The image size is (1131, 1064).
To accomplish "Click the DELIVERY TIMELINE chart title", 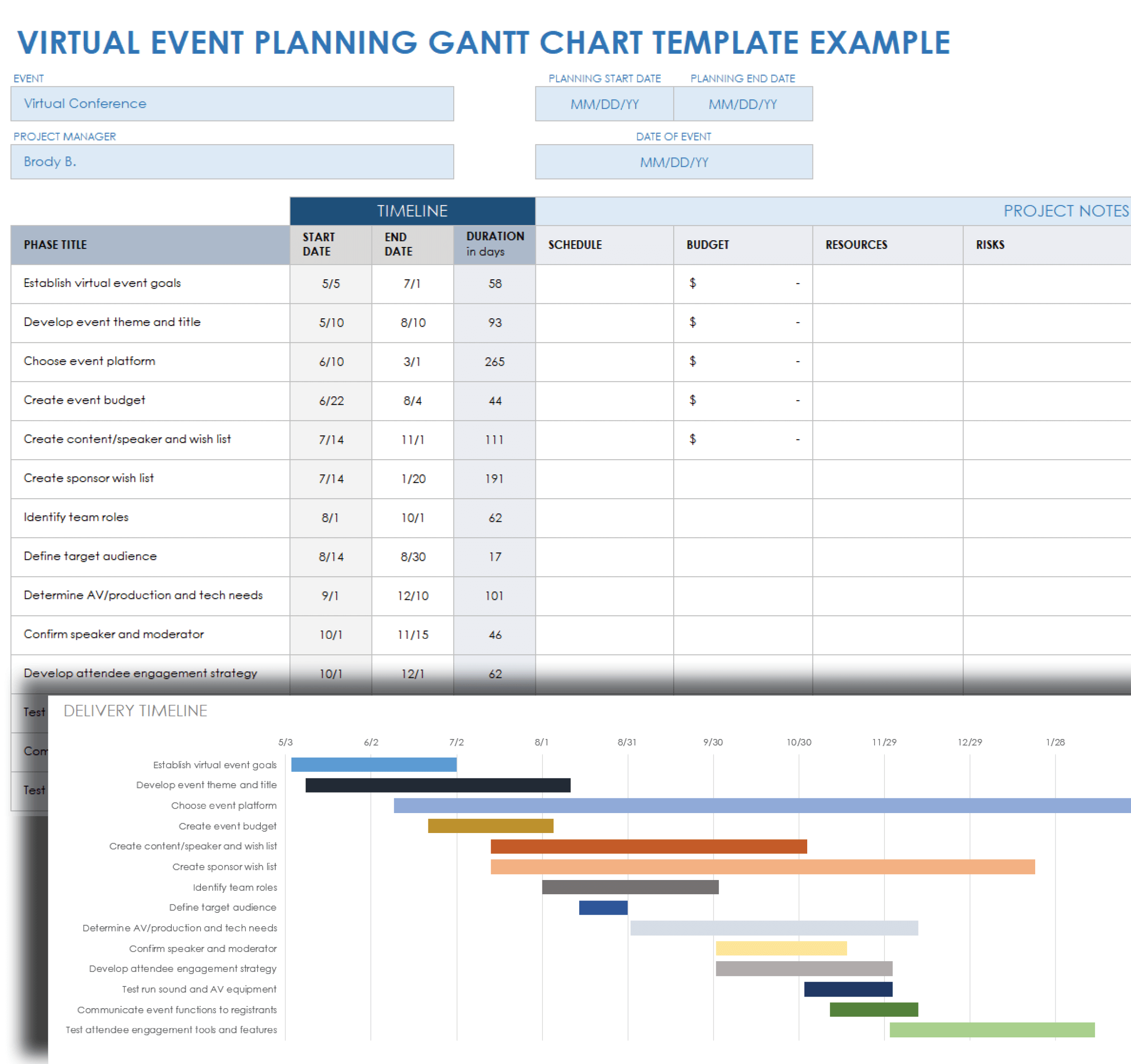I will (135, 710).
